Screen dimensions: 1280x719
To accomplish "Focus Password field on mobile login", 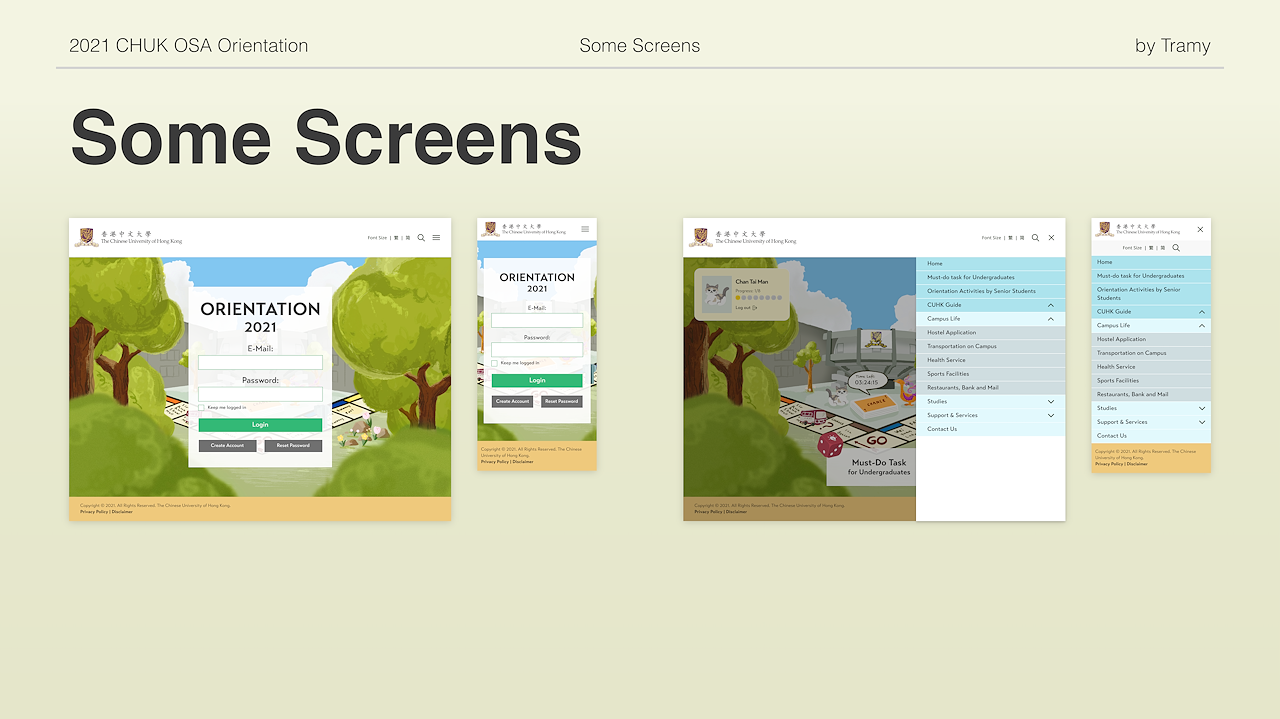I will coord(537,350).
